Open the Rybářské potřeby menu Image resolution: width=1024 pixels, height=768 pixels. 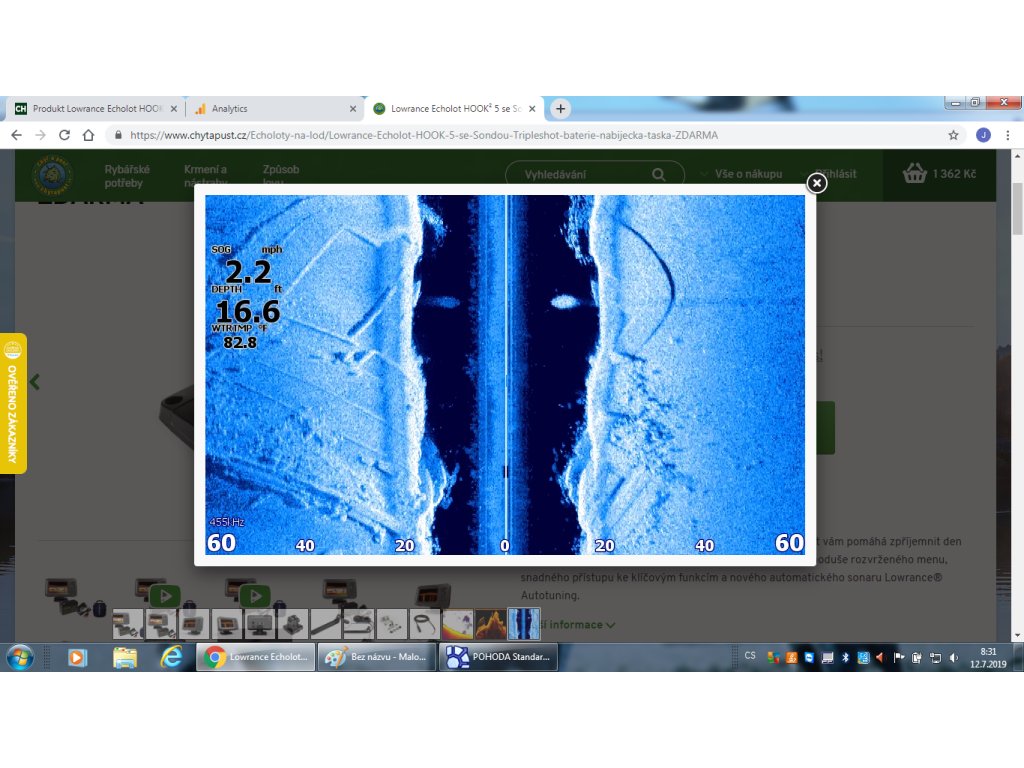pyautogui.click(x=127, y=176)
